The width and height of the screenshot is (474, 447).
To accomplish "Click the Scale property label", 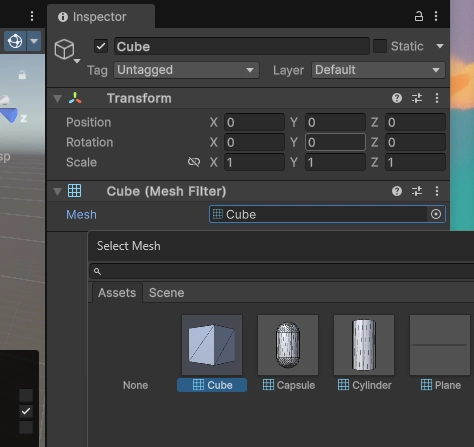I will click(81, 162).
